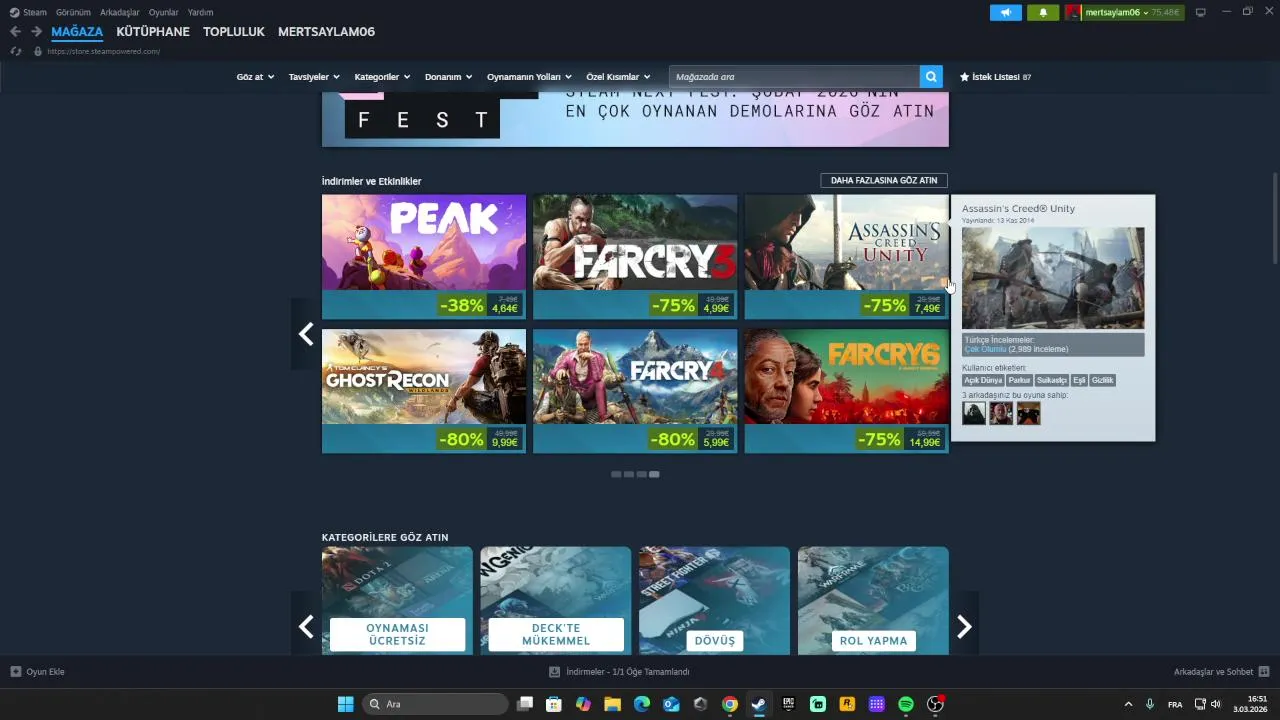Open the PEAK deal card
1280x720 pixels.
424,256
